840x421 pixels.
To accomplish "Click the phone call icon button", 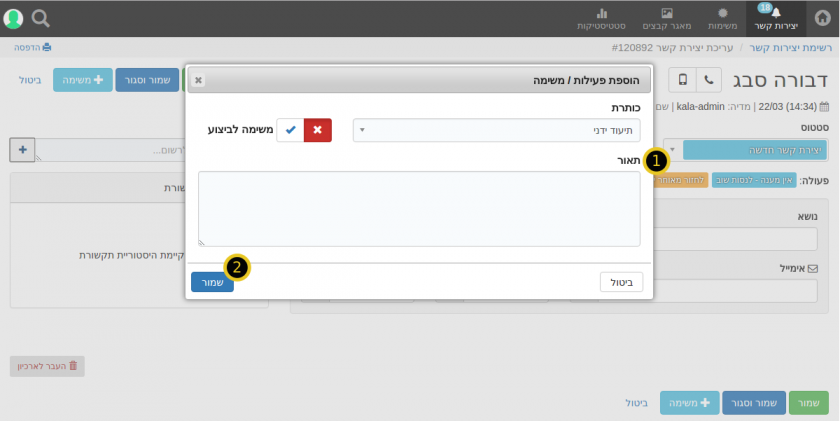I will tap(709, 80).
